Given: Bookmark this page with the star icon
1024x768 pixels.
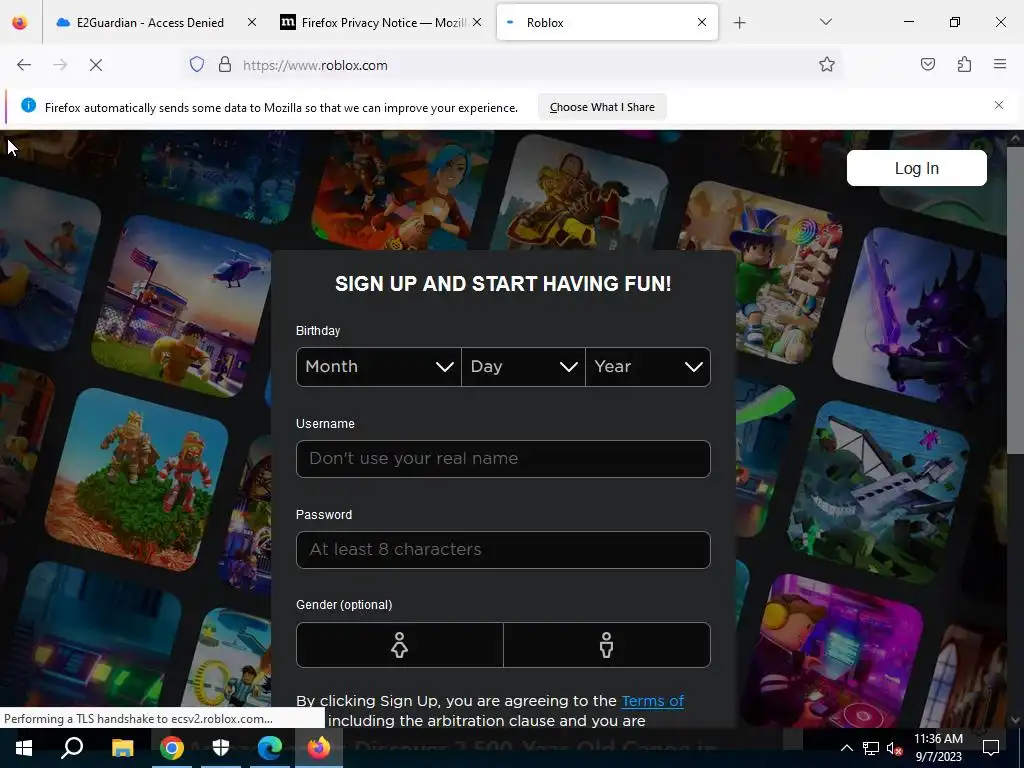Looking at the screenshot, I should pyautogui.click(x=827, y=65).
